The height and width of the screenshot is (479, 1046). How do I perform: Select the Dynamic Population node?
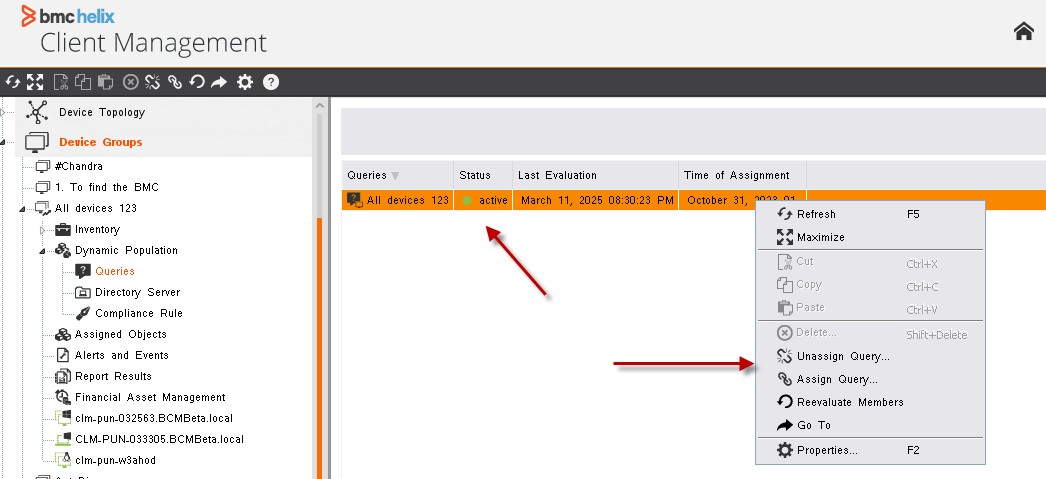[x=126, y=250]
